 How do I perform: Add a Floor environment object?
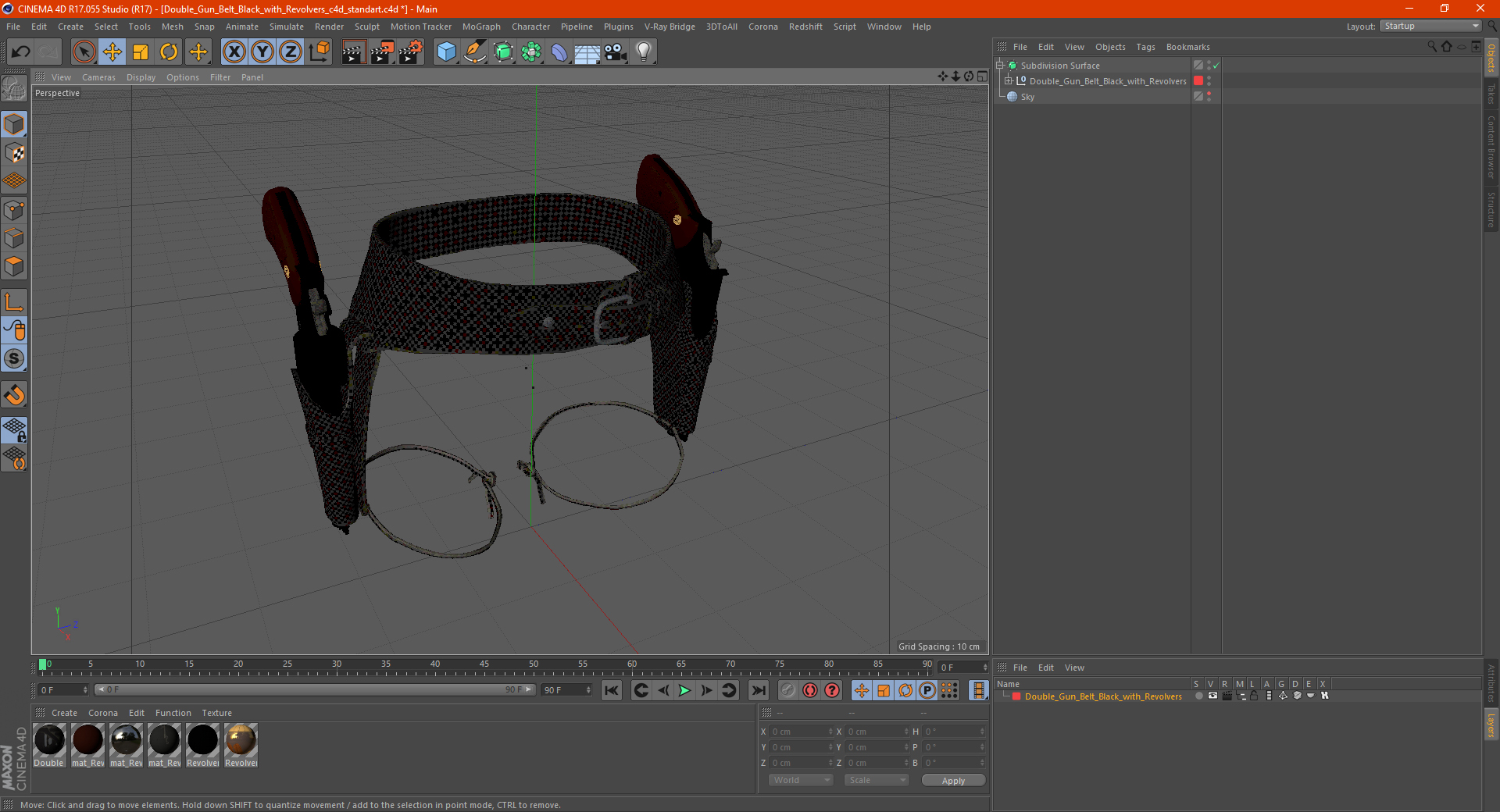tap(587, 52)
